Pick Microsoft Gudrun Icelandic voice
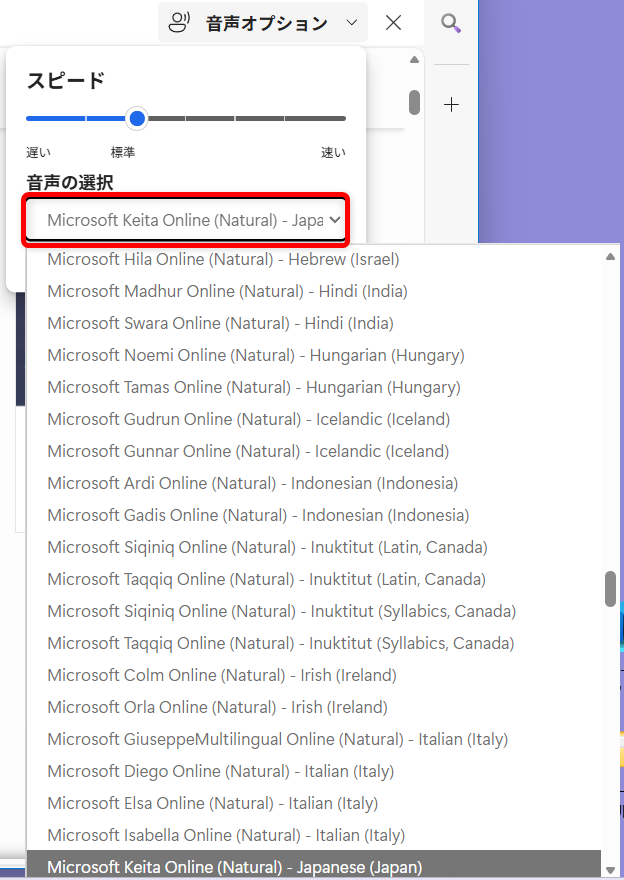This screenshot has width=624, height=880. coord(313,419)
